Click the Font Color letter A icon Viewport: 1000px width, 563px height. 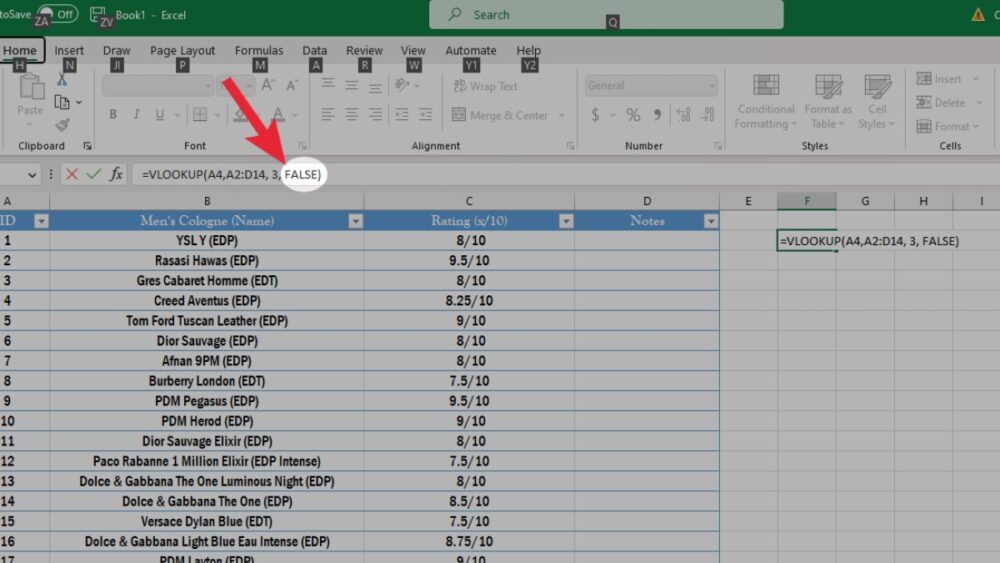[278, 115]
